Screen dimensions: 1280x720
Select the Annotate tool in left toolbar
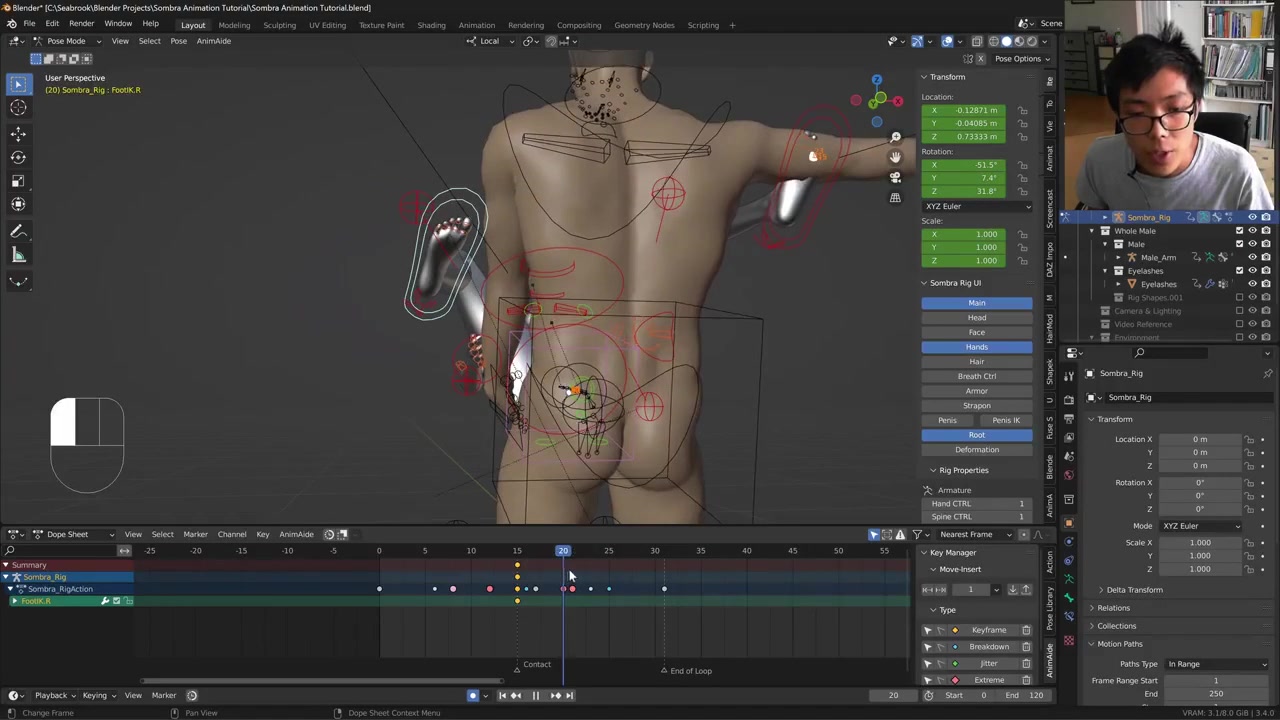pyautogui.click(x=18, y=231)
